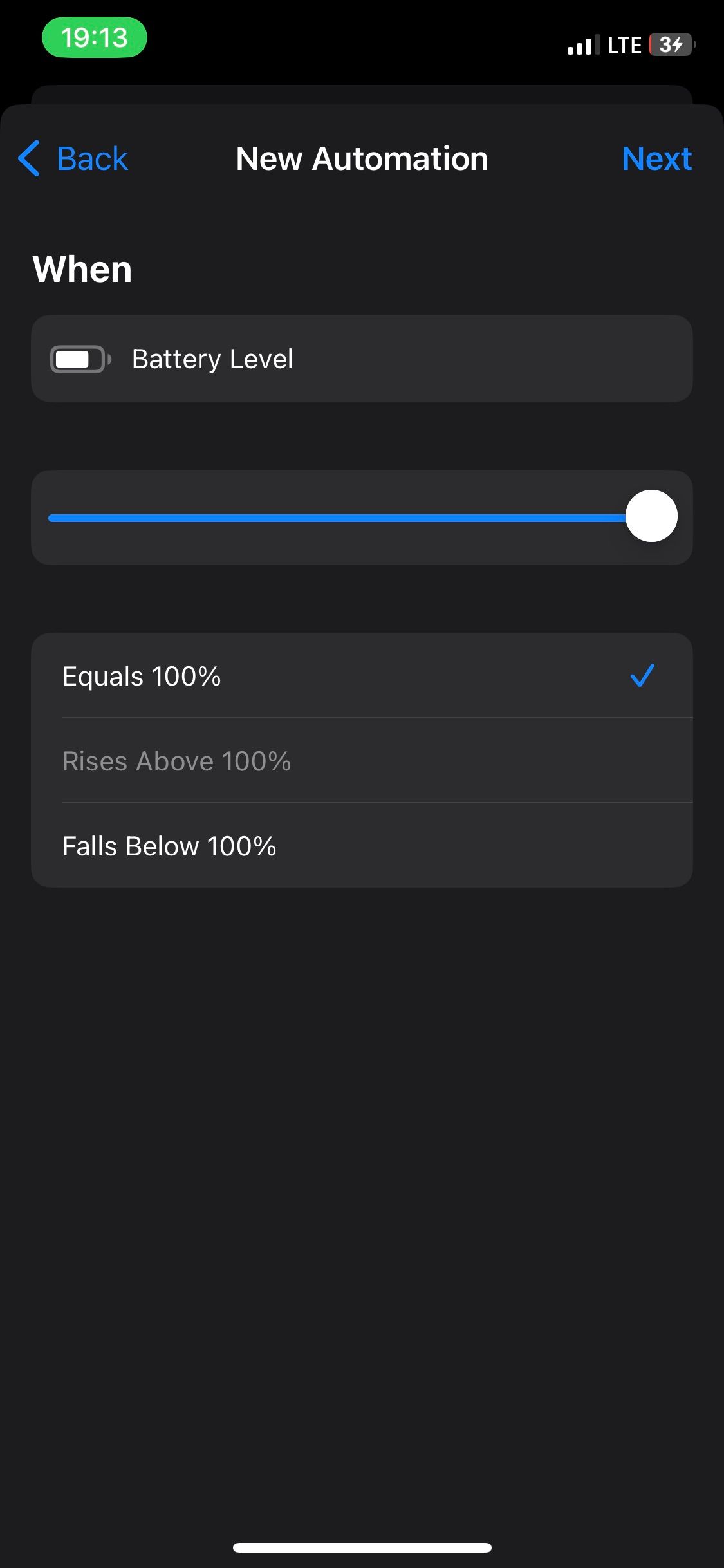The image size is (724, 1568).
Task: Tap the When section heading
Action: tap(82, 269)
